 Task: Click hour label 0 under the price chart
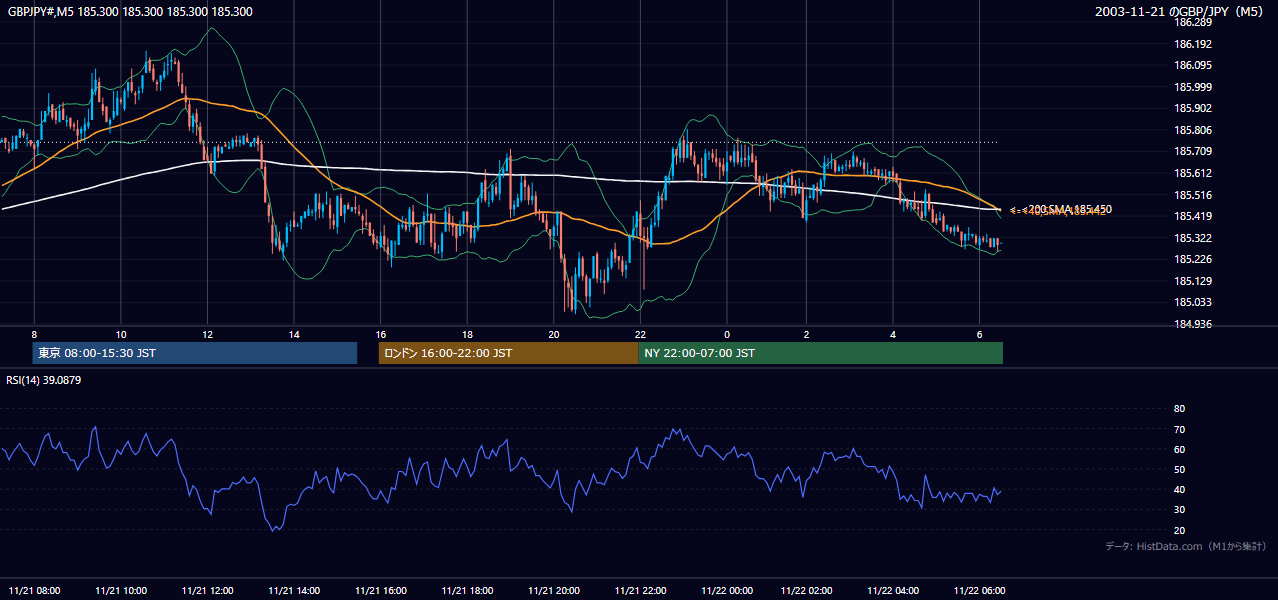click(727, 334)
